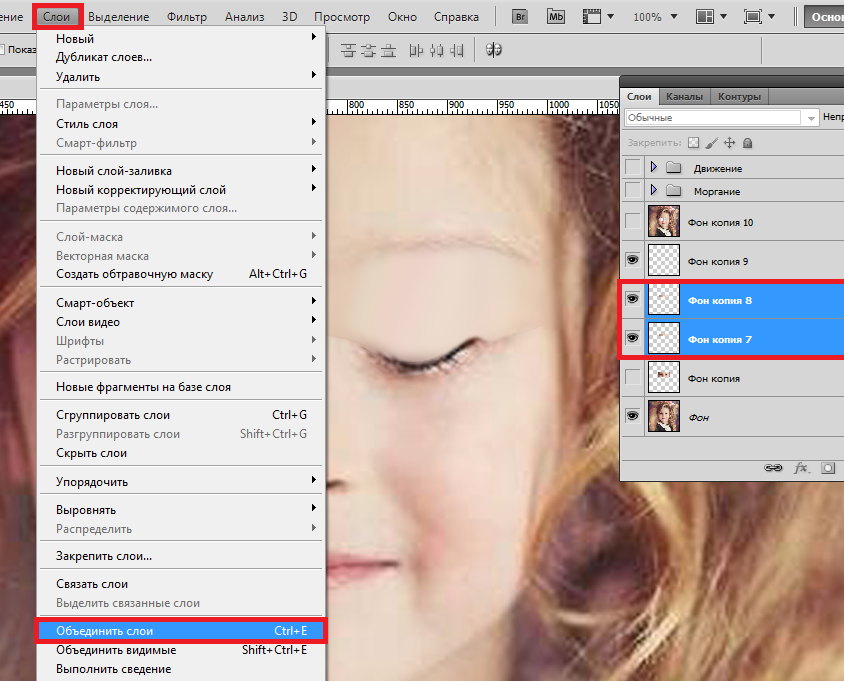844x681 pixels.
Task: Select the Фон копия 7 layer name
Action: point(720,340)
